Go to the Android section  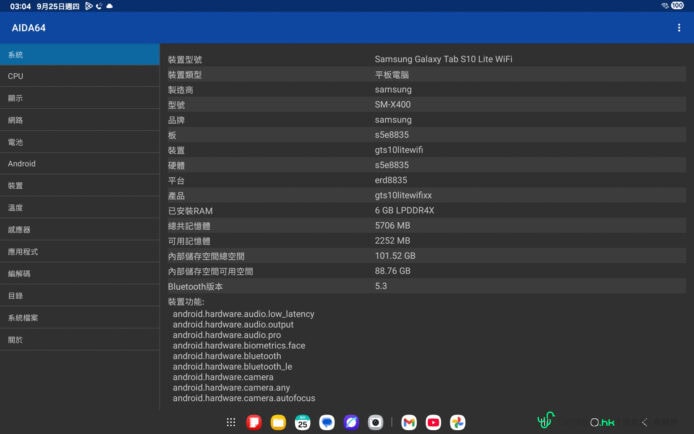point(80,164)
